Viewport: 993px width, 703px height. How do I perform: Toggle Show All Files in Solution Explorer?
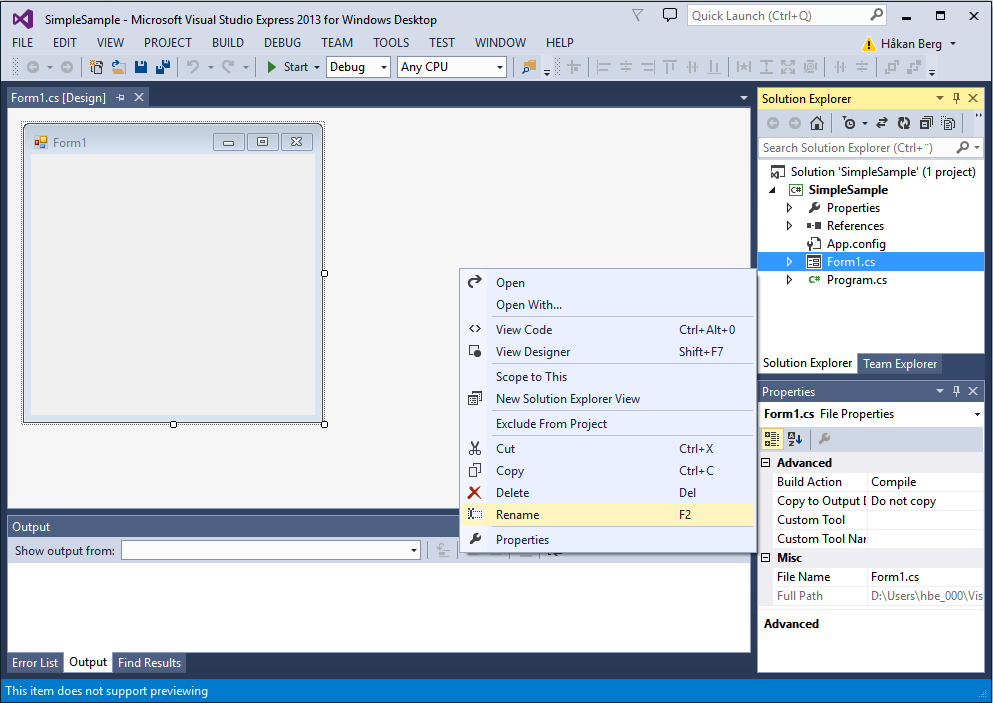948,123
